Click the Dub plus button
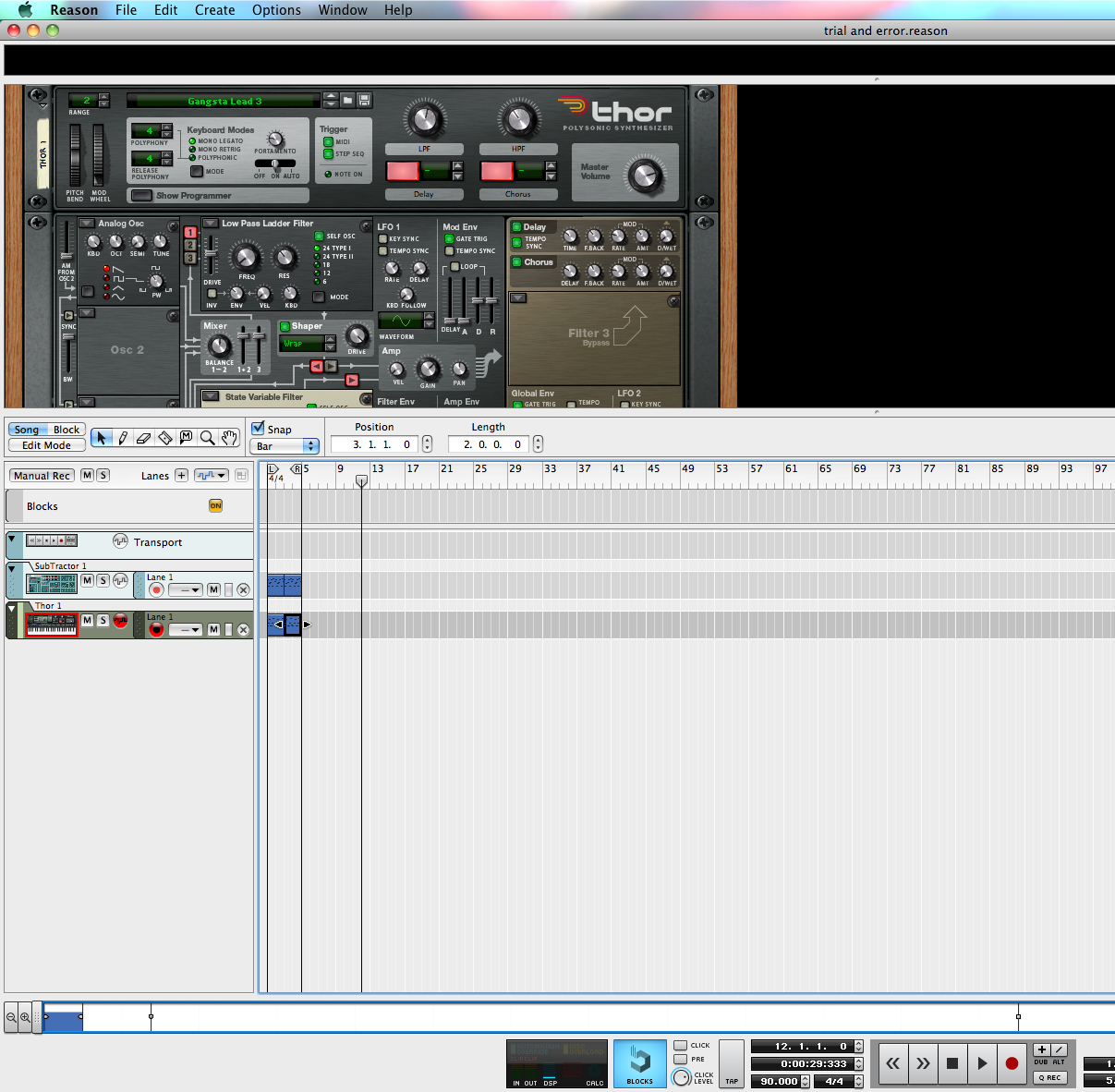1115x1092 pixels. pyautogui.click(x=1042, y=1050)
